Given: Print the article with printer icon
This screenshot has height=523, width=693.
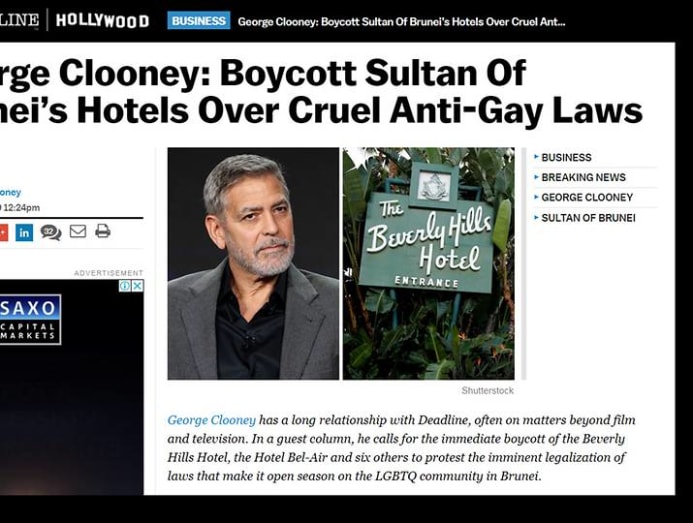Looking at the screenshot, I should 103,231.
